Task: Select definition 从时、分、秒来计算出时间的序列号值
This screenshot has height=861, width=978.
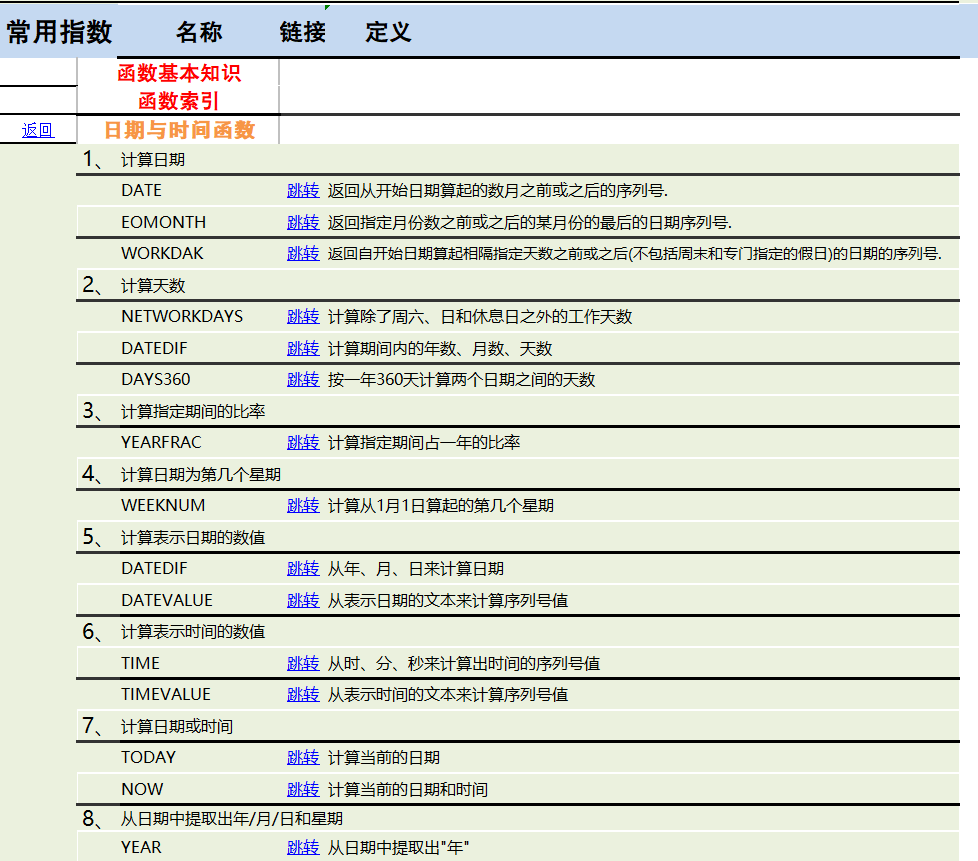Action: click(463, 663)
